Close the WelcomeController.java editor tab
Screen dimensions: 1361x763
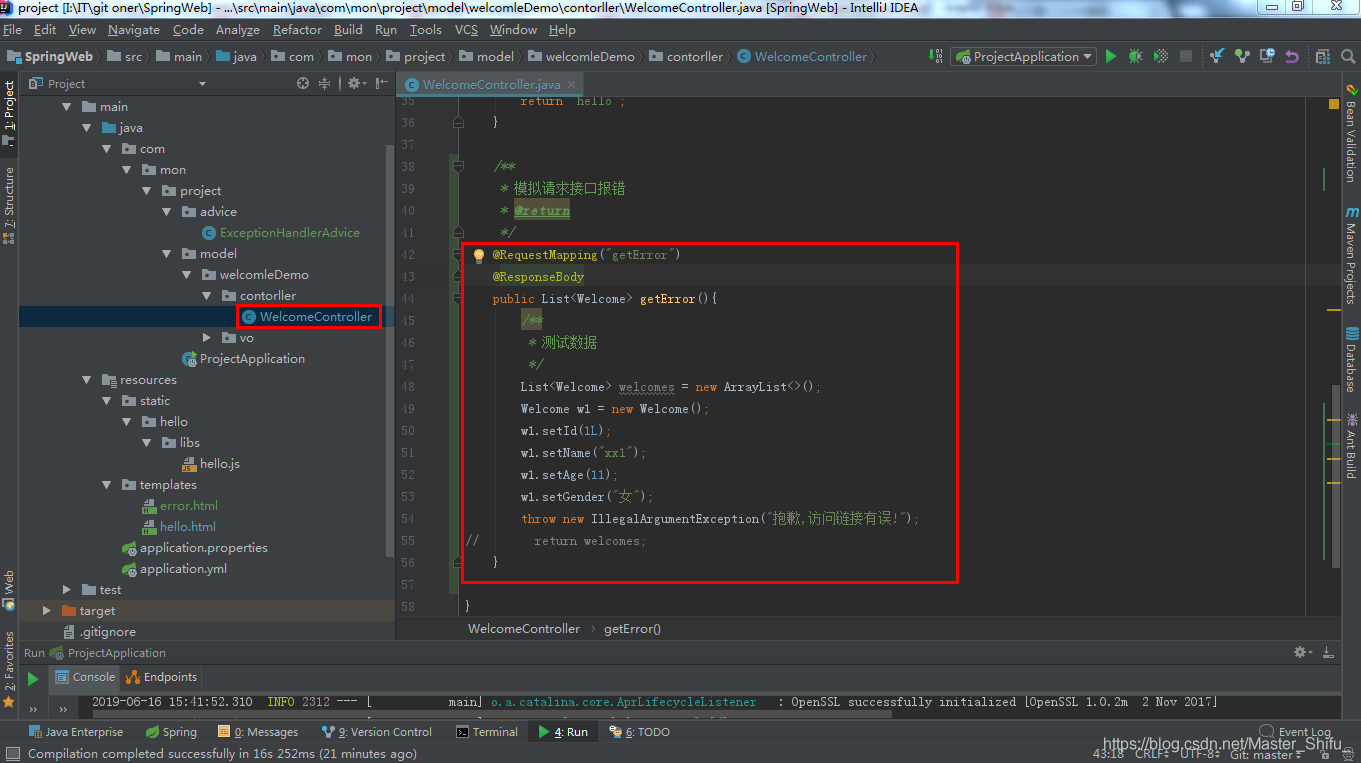click(571, 85)
